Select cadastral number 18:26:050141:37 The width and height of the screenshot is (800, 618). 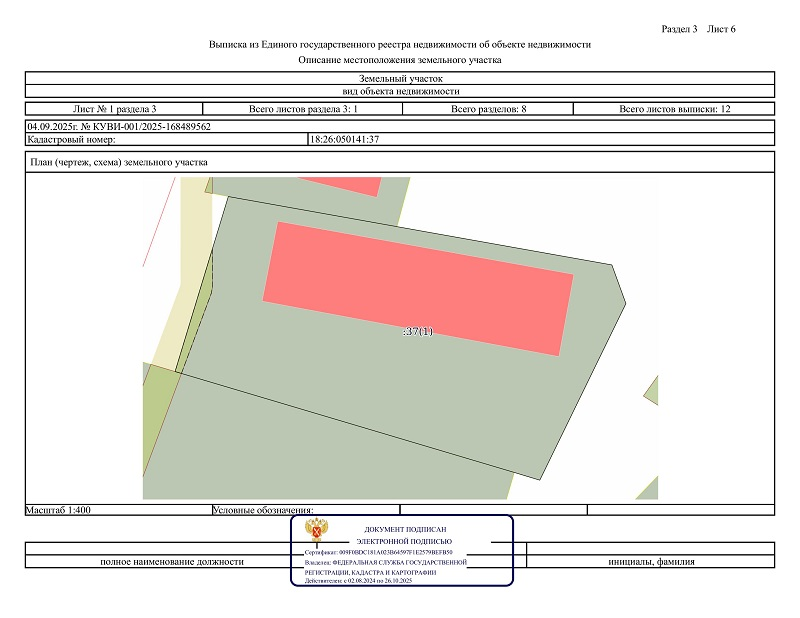(345, 139)
